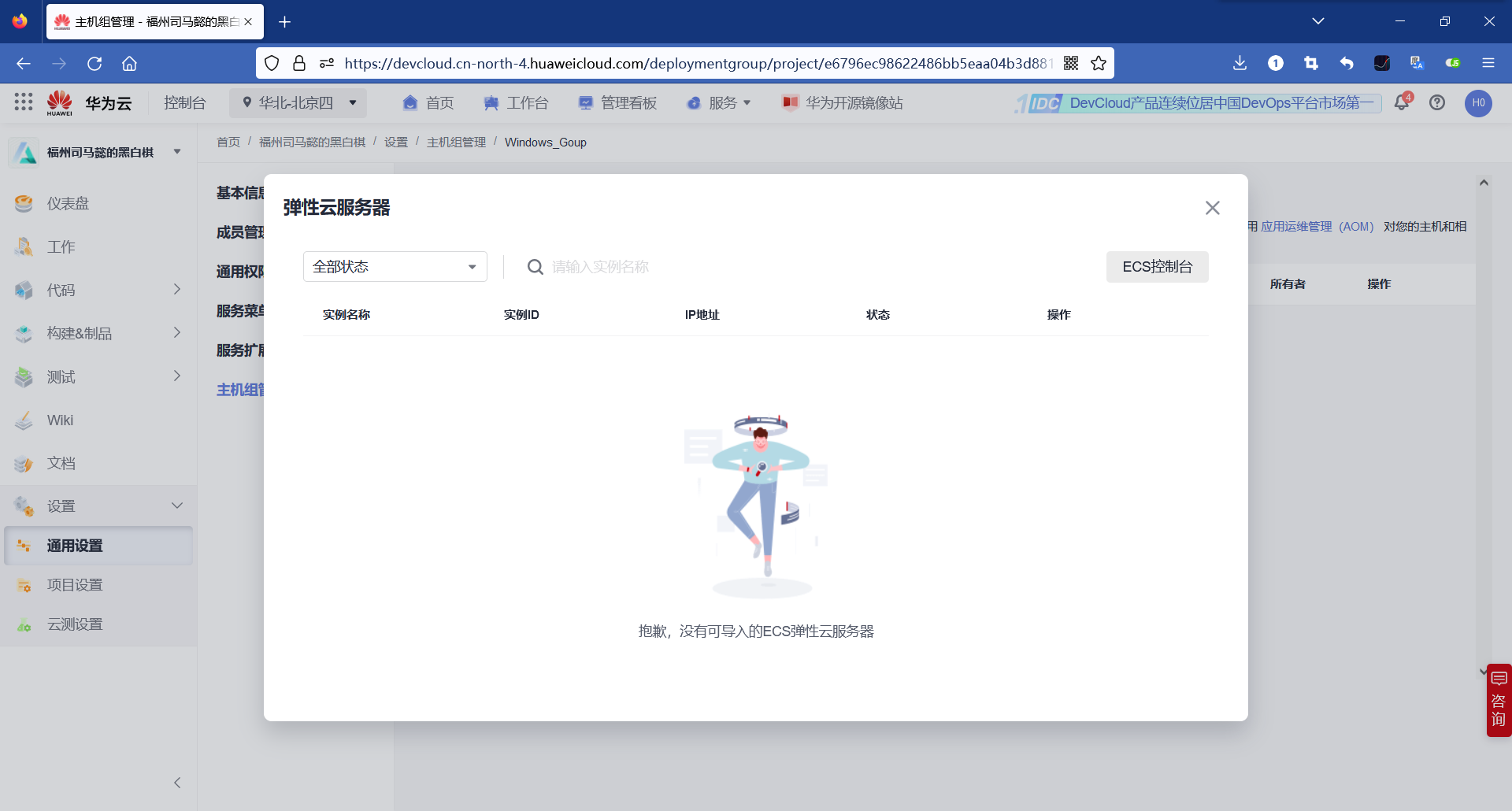This screenshot has height=811, width=1512.
Task: Open the notification bell with badge
Action: click(1402, 103)
